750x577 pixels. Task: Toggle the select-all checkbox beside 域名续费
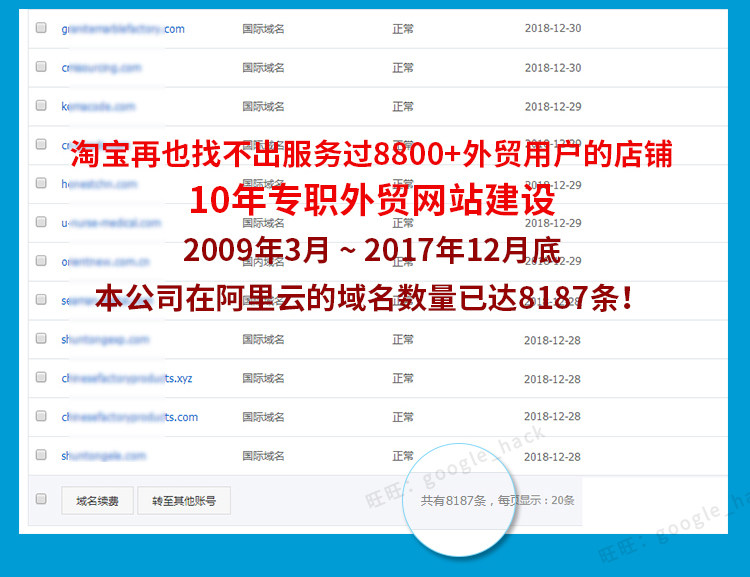(41, 499)
